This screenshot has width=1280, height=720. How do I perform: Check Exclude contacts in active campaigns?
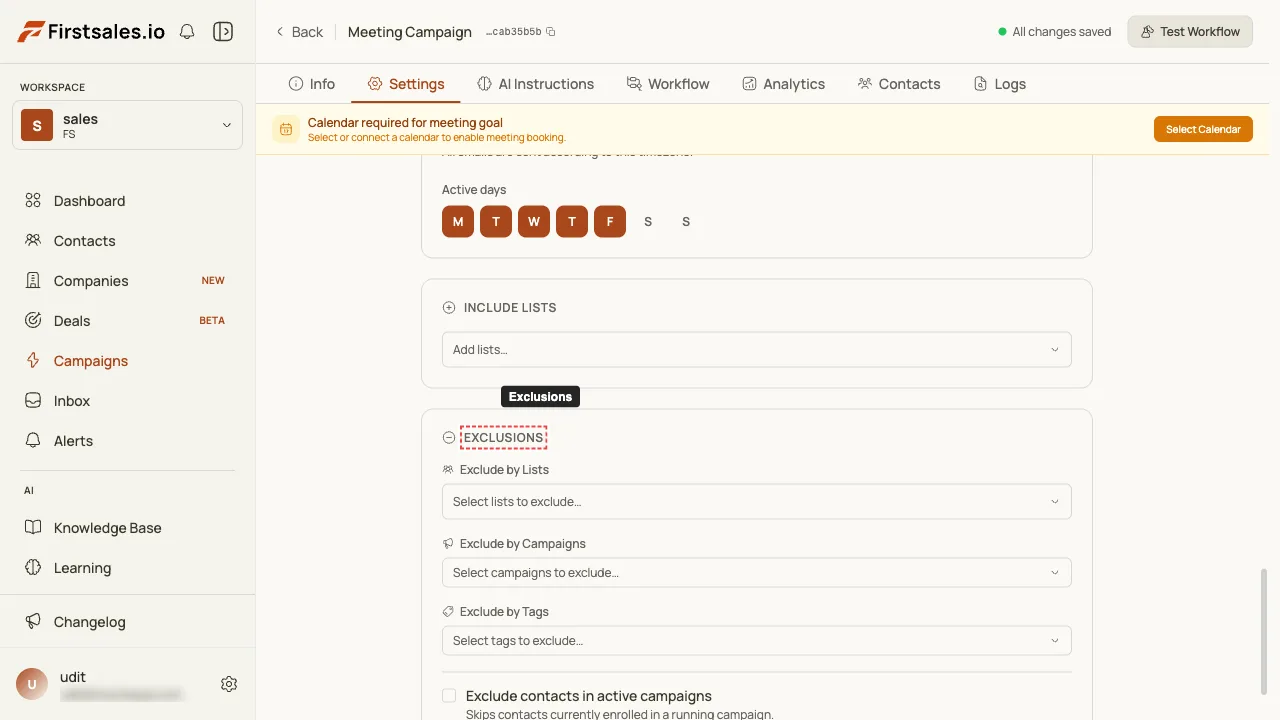(449, 696)
